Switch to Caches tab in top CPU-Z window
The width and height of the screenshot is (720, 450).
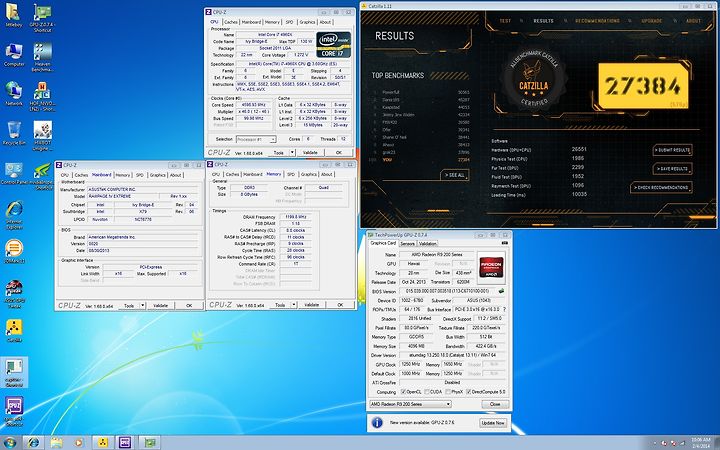click(x=231, y=22)
